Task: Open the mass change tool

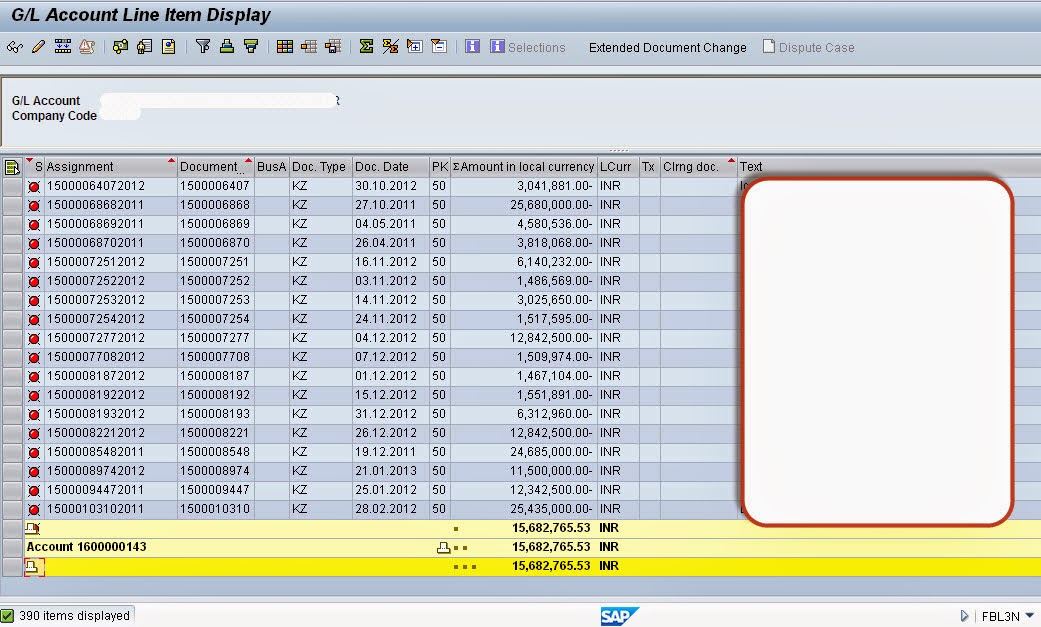Action: coord(63,46)
